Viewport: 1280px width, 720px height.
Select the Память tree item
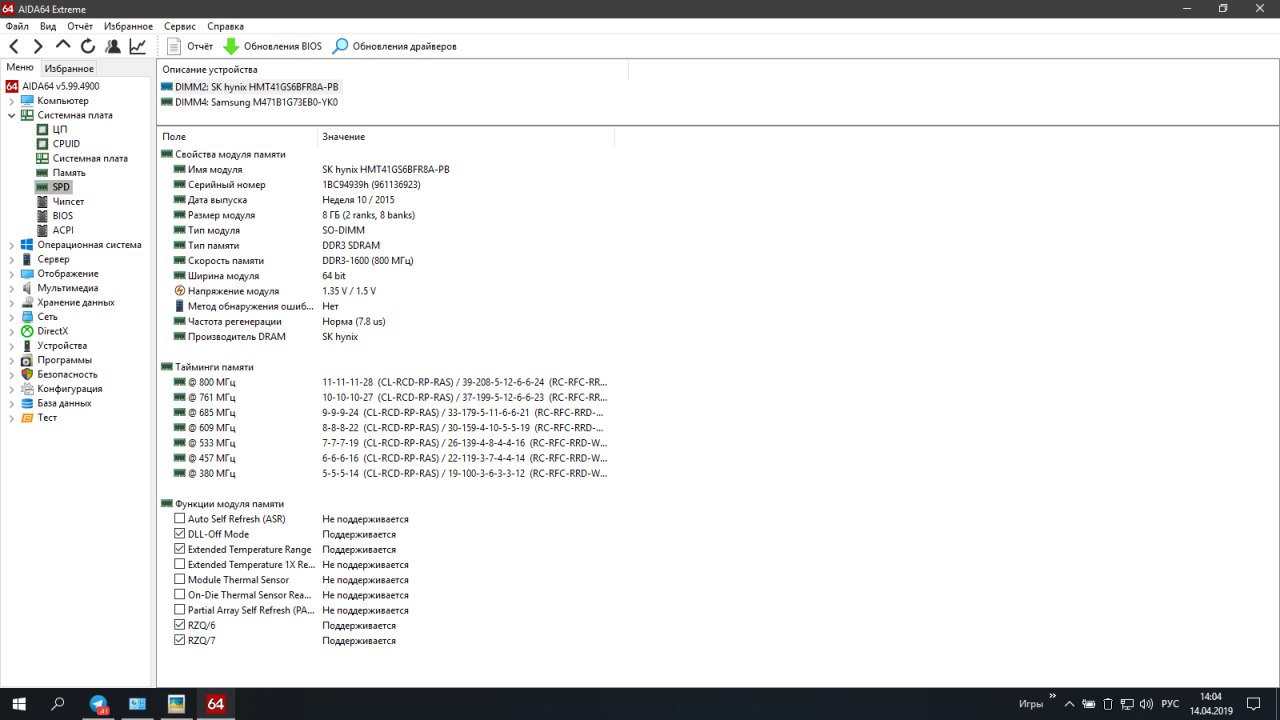[x=69, y=173]
